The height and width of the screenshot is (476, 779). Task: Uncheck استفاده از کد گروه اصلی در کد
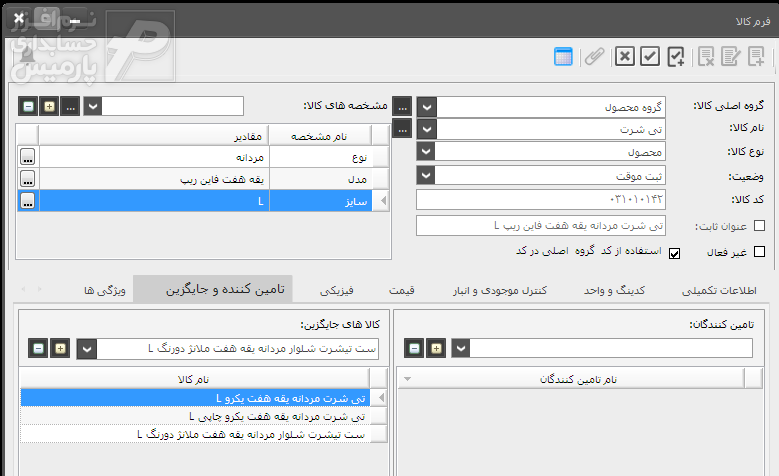(x=674, y=253)
